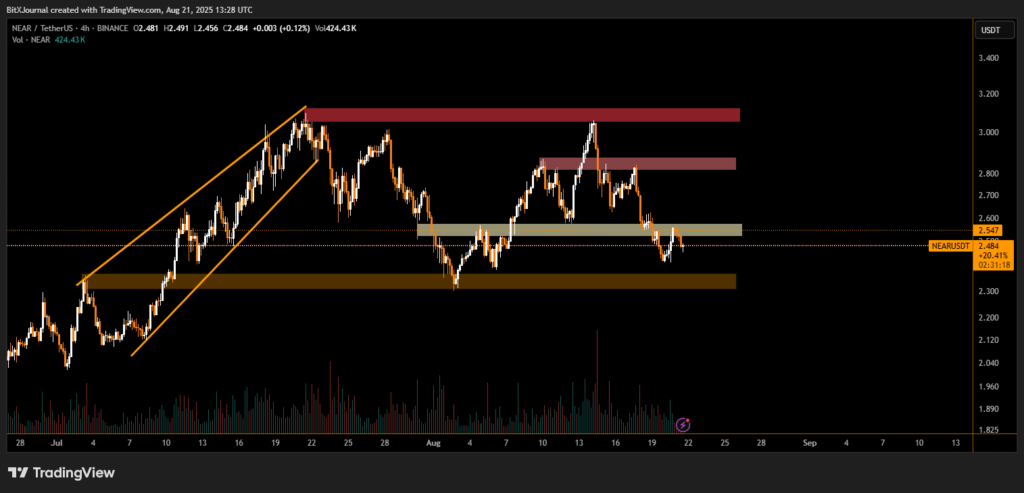The image size is (1024, 493).
Task: Click the purple lightning event icon
Action: pyautogui.click(x=684, y=425)
